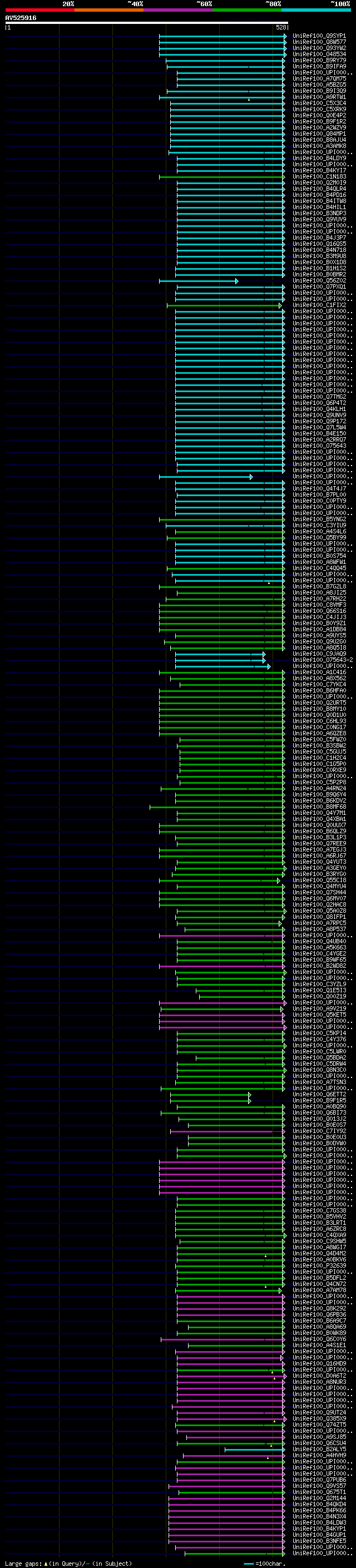The width and height of the screenshot is (356, 1568).
Task: Select label UniRef100_A5BZG5
Action: click(x=319, y=85)
